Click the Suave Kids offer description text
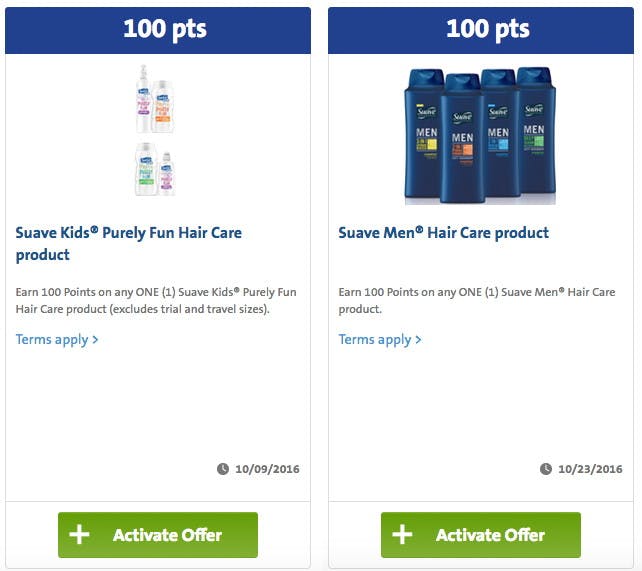Viewport: 642px width, 571px height. (156, 300)
